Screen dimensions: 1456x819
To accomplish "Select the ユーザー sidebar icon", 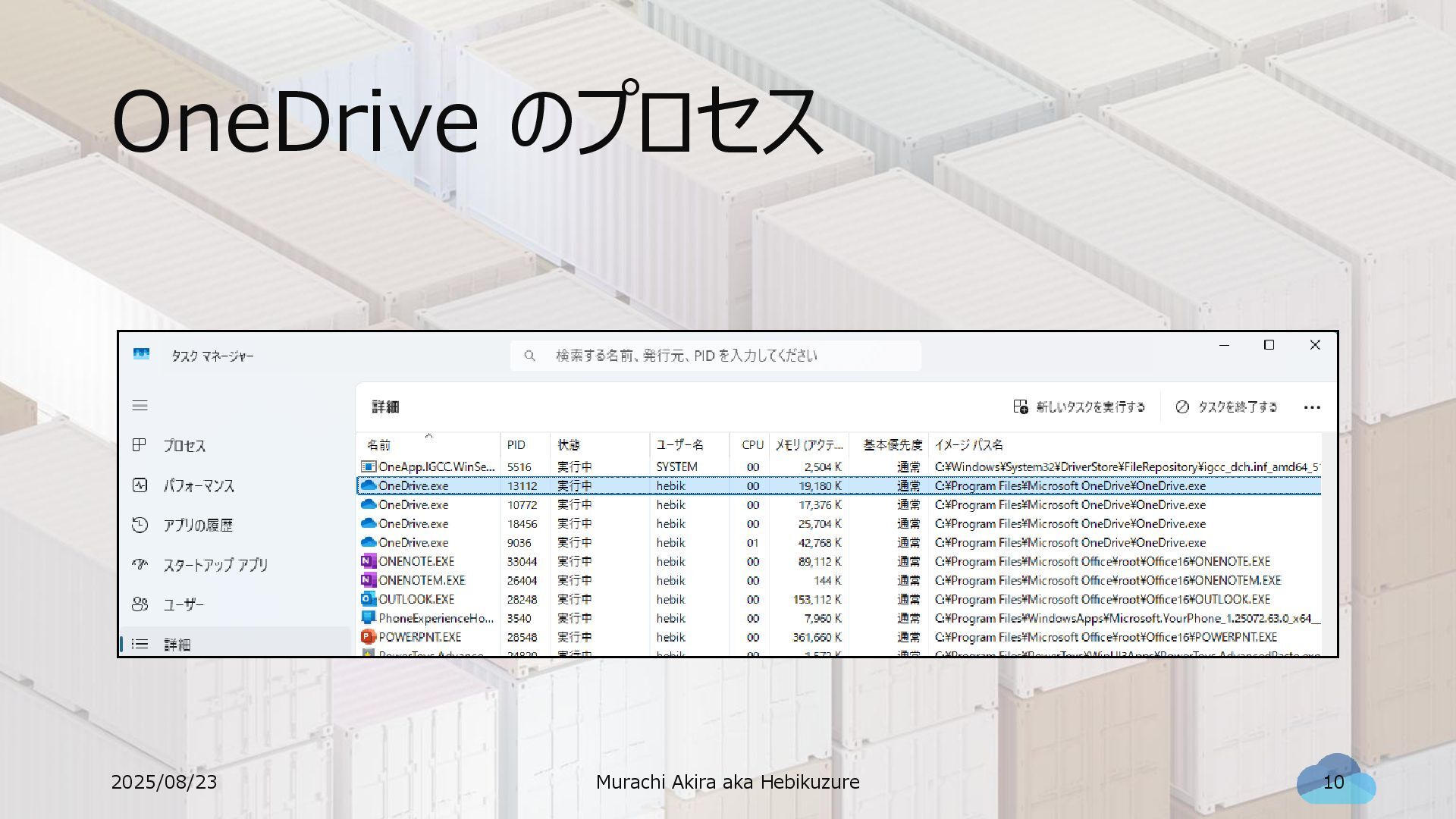I will click(140, 604).
